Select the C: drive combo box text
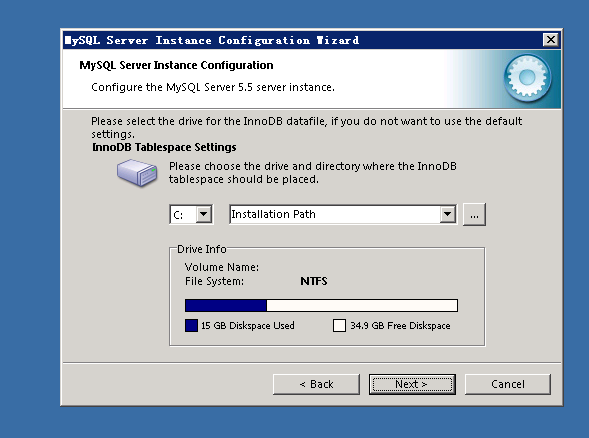Image resolution: width=589 pixels, height=438 pixels. (183, 214)
